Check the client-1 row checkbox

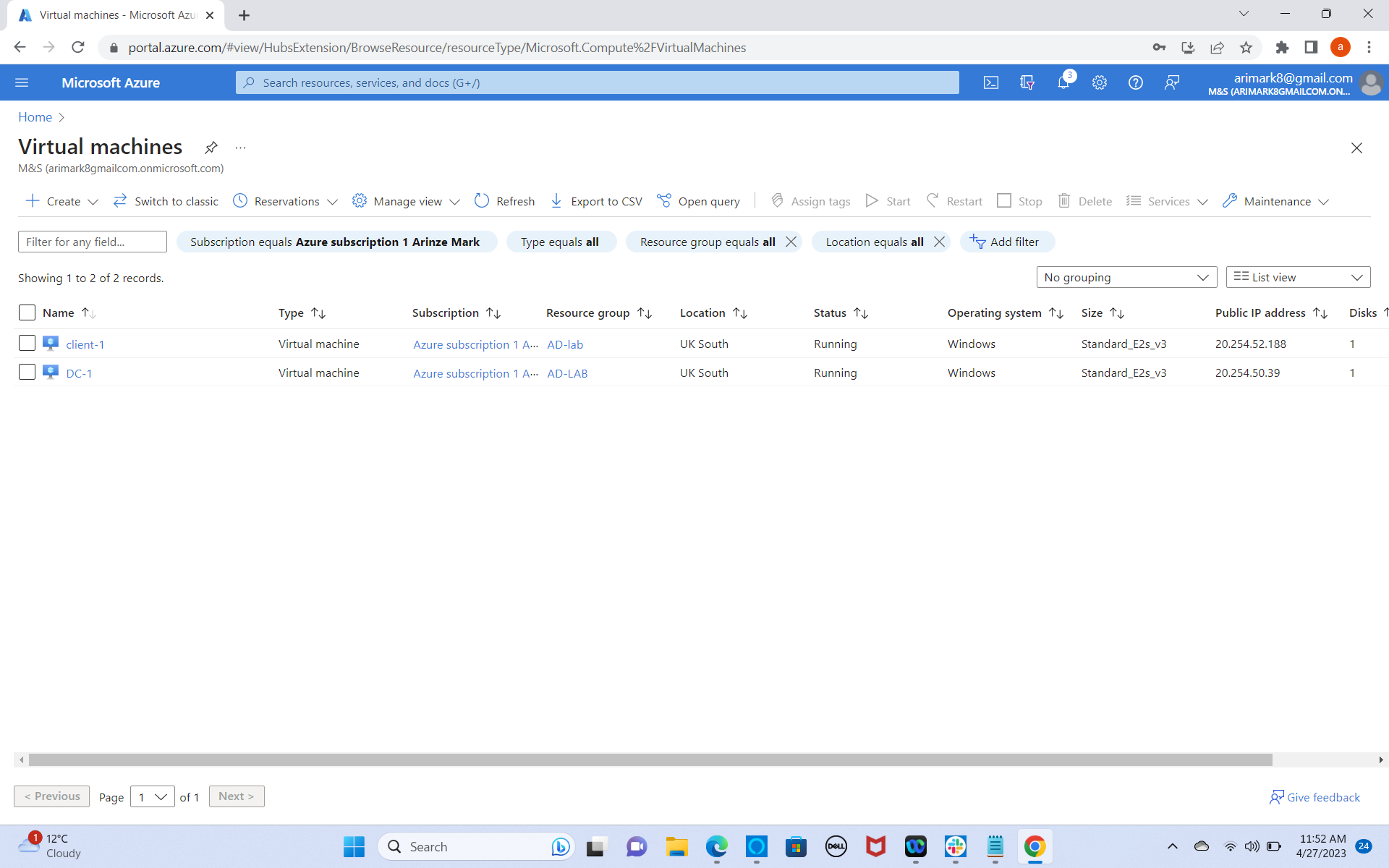click(x=27, y=343)
